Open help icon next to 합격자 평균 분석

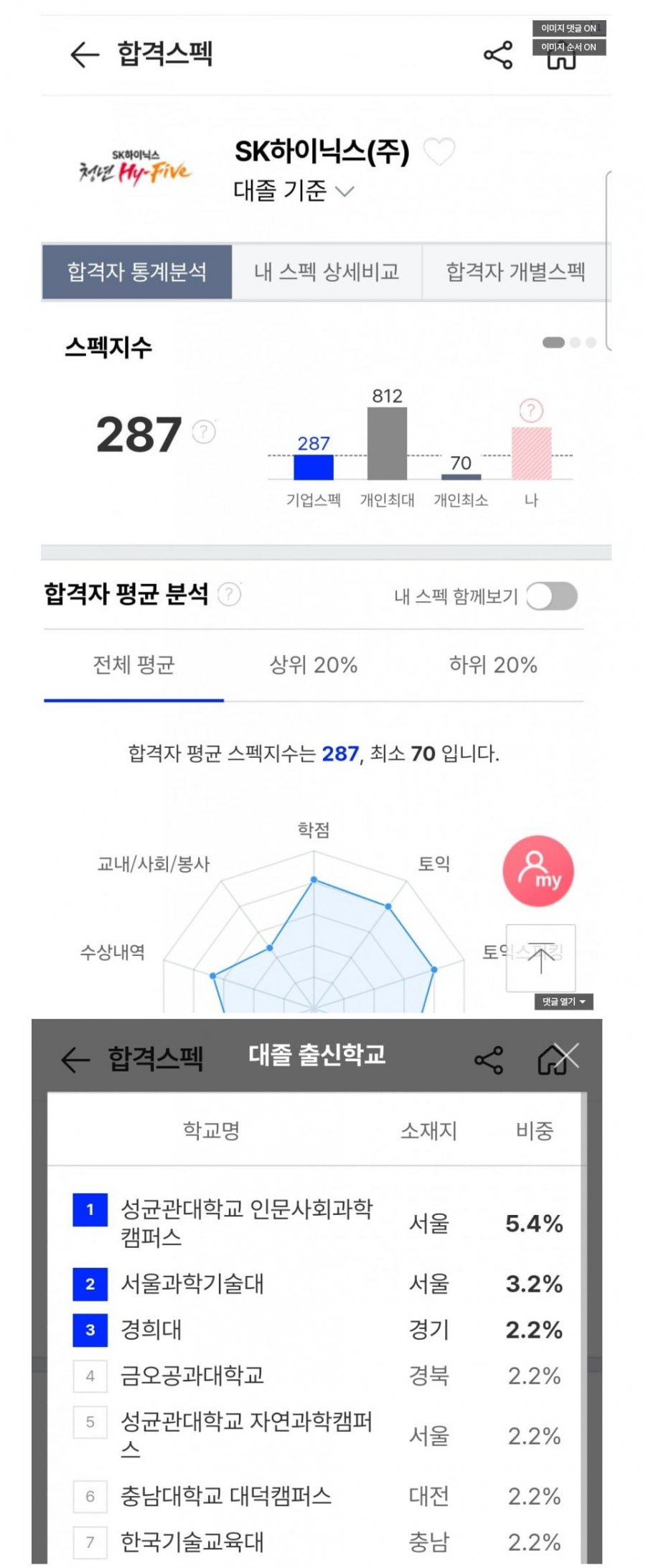(229, 594)
